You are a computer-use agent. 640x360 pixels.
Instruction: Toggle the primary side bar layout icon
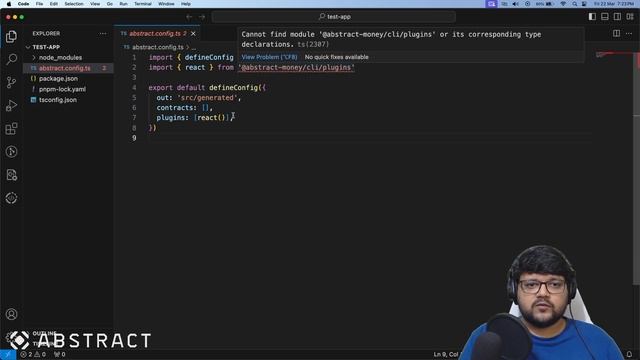592,17
